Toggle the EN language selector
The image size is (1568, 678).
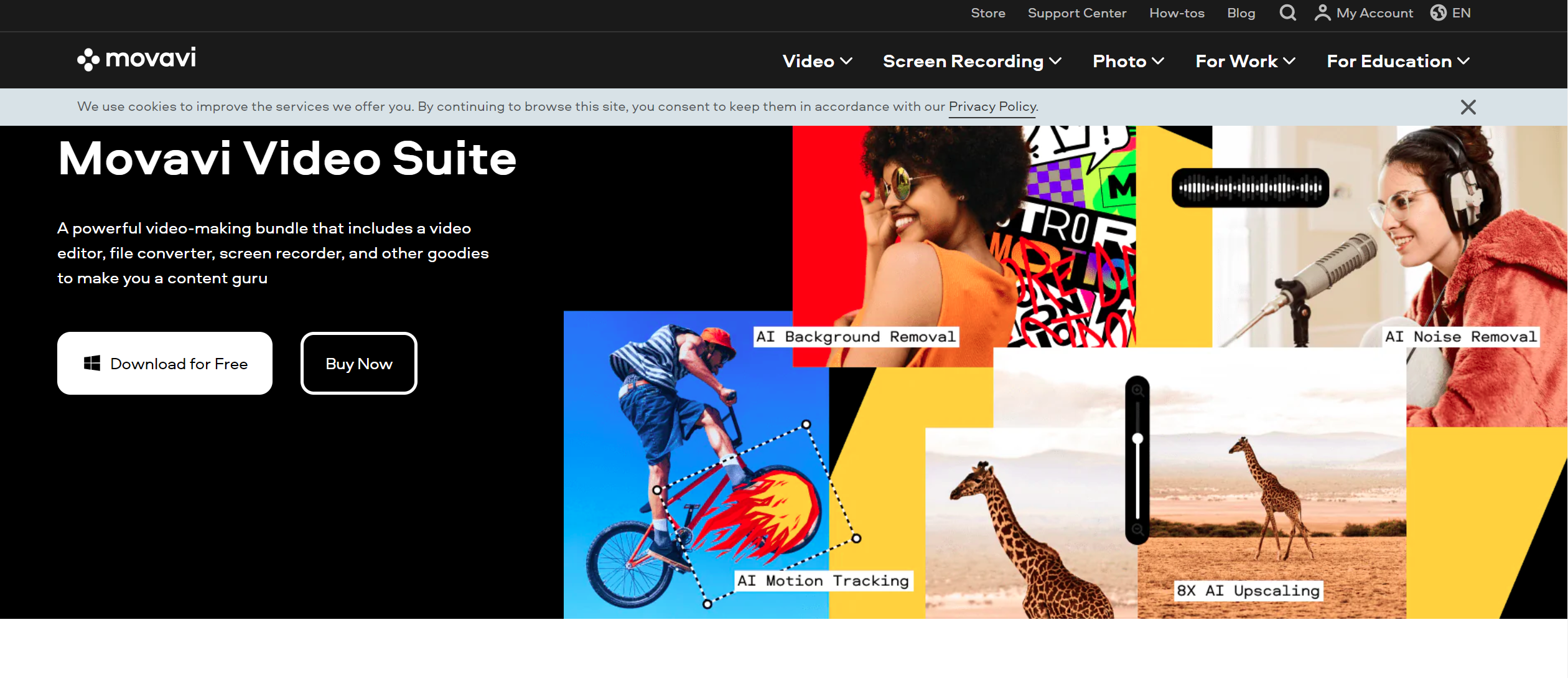click(1450, 13)
